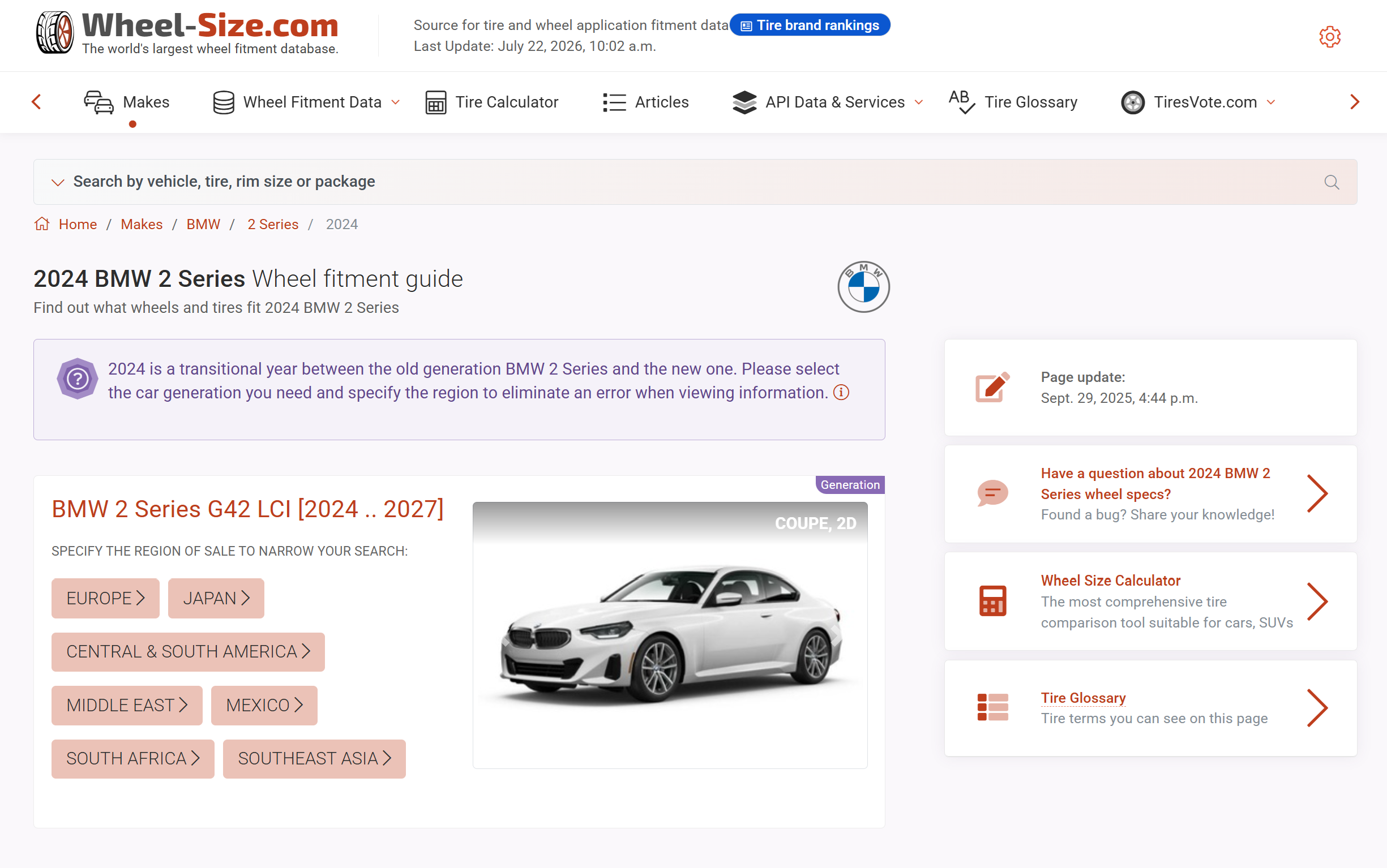Image resolution: width=1387 pixels, height=868 pixels.
Task: Open the settings gear icon
Action: pyautogui.click(x=1330, y=37)
